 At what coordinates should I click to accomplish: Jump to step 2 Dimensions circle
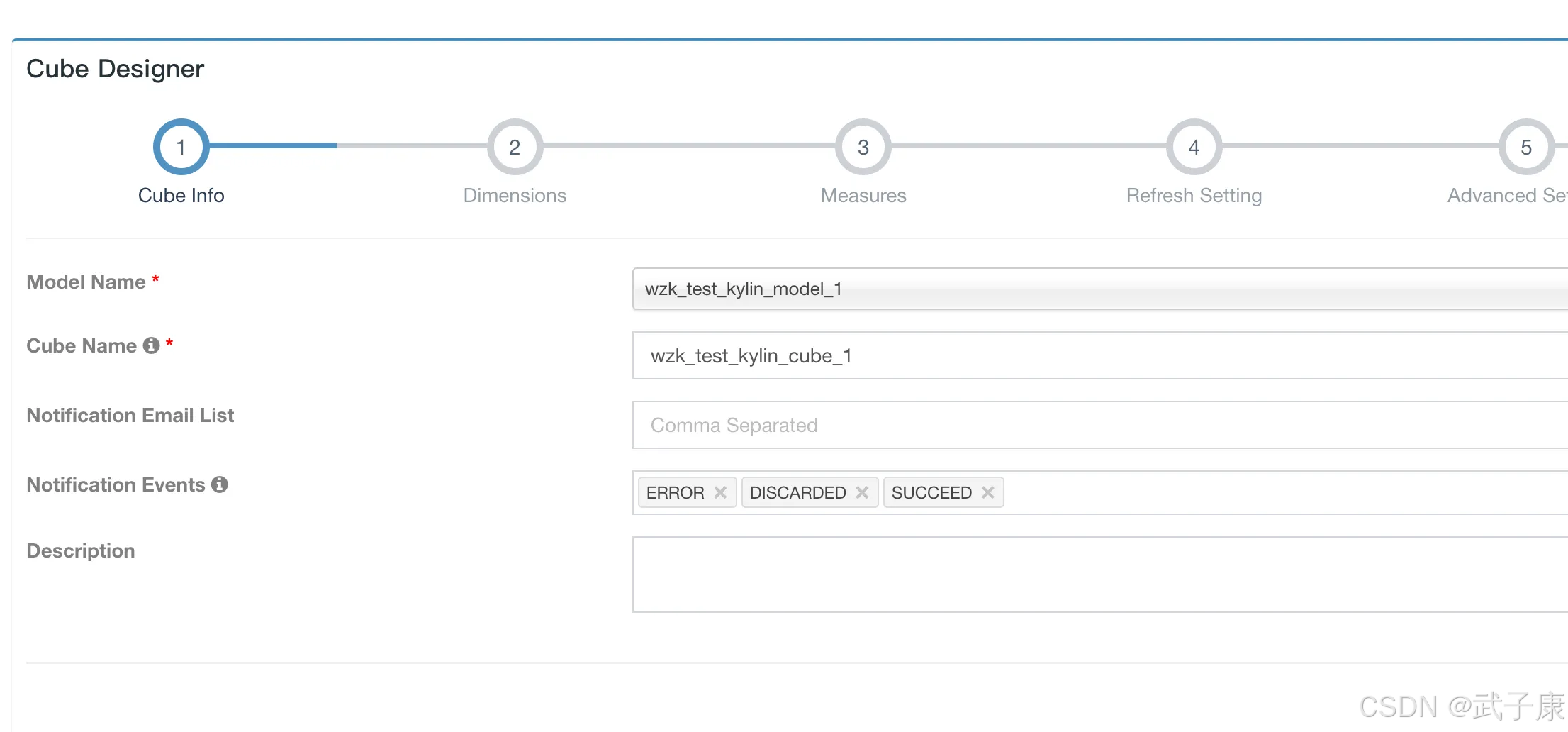(x=515, y=147)
